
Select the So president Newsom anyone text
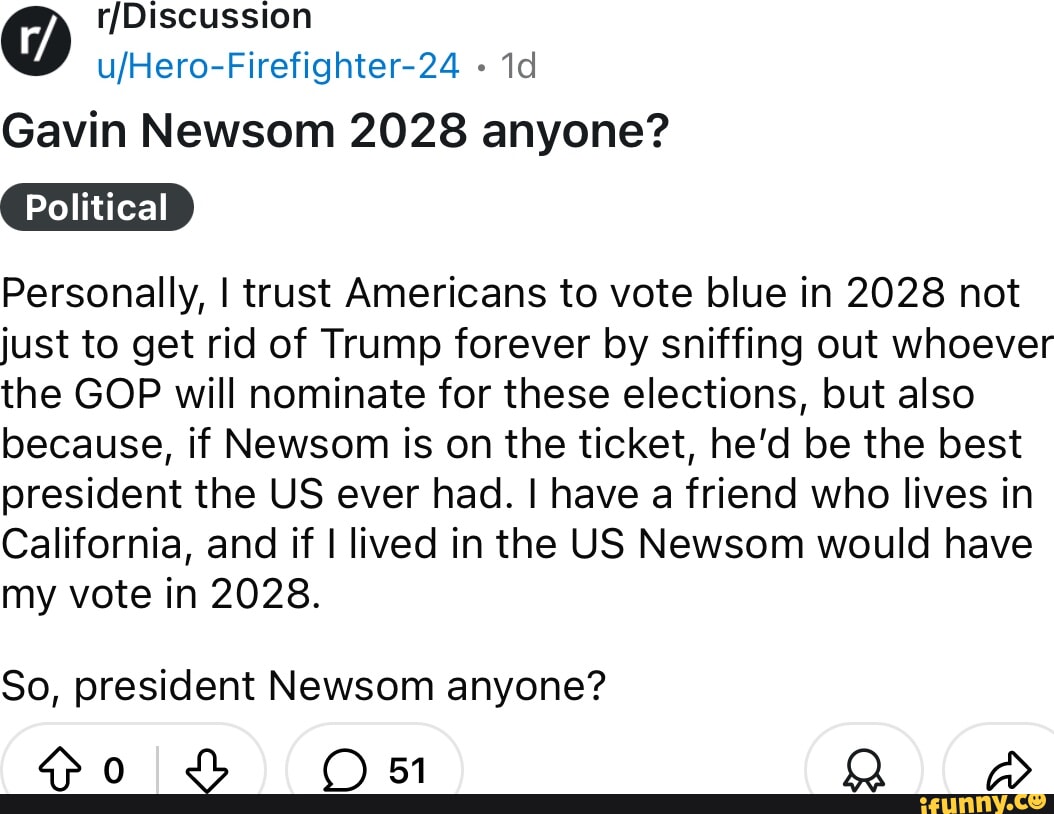[x=303, y=685]
